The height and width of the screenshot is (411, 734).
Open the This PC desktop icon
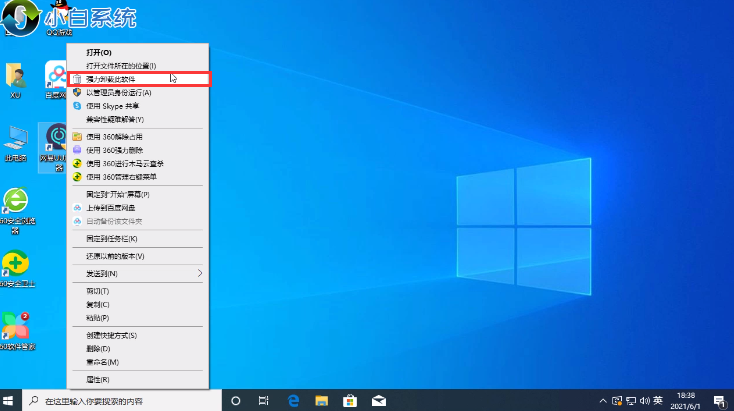(15, 140)
